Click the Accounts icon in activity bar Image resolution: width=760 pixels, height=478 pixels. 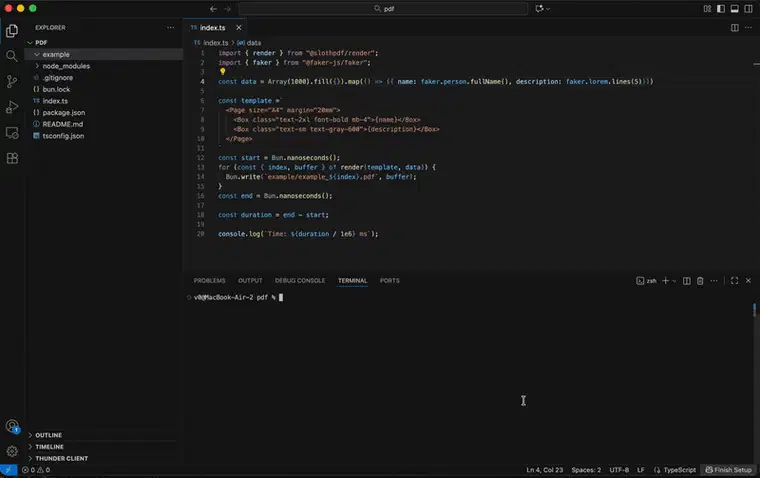click(x=12, y=427)
